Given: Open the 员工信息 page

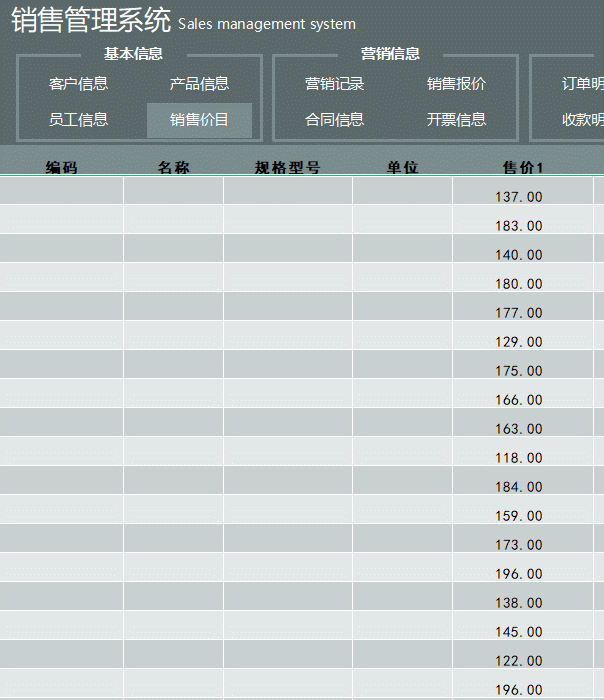Looking at the screenshot, I should click(x=79, y=119).
